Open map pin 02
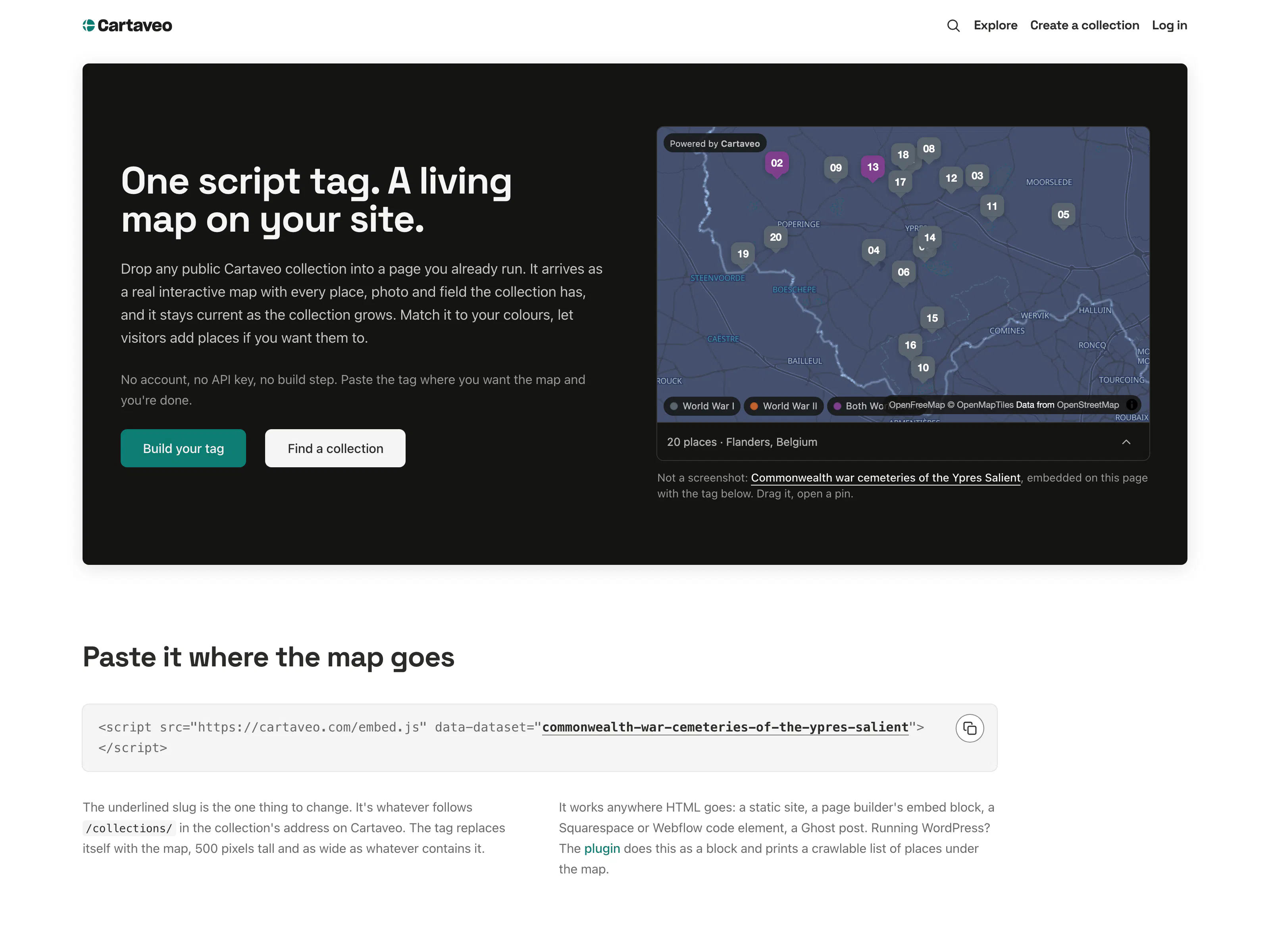 coord(777,163)
